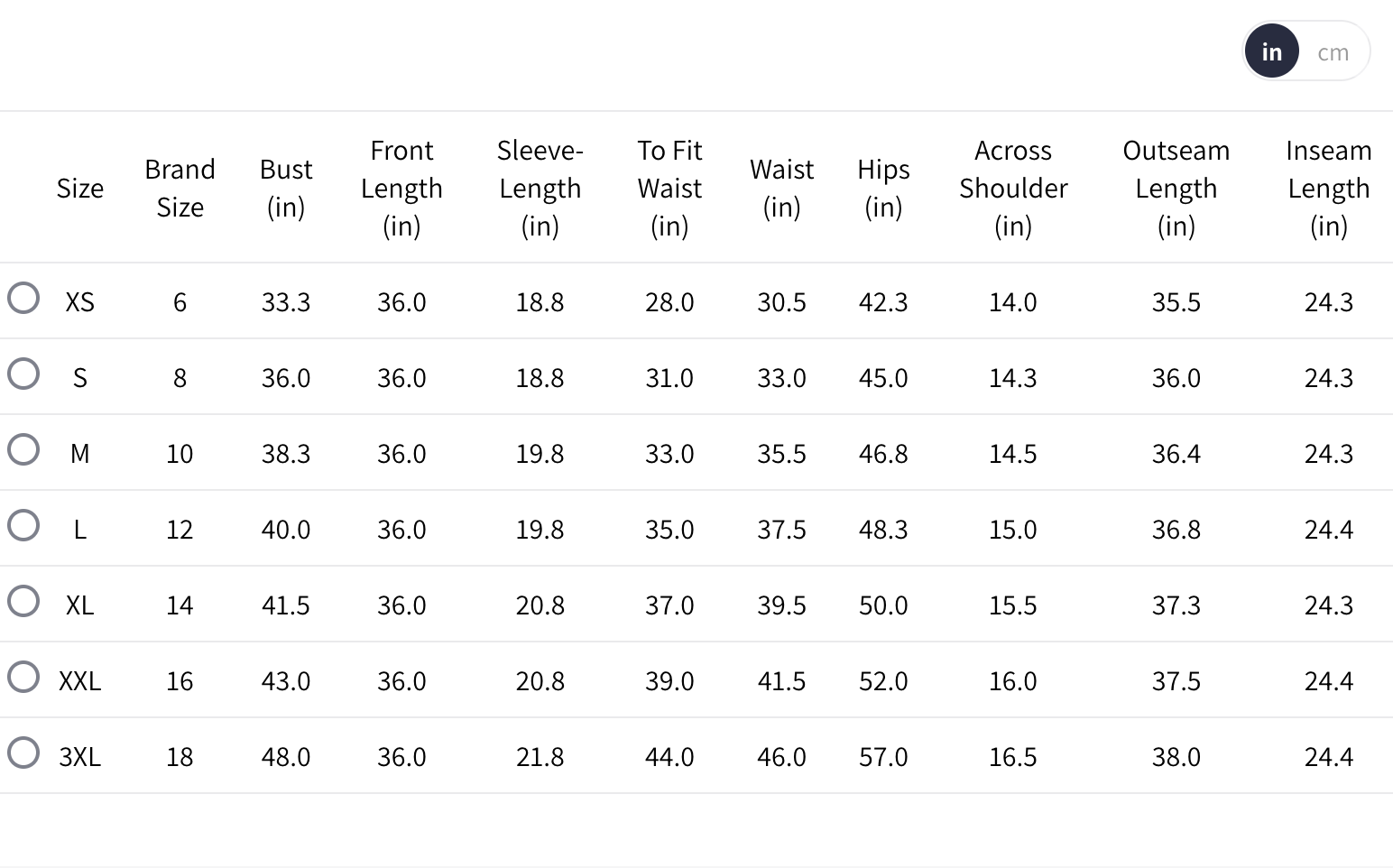Pick the L size radio button
Viewport: 1393px width, 868px height.
pos(23,525)
